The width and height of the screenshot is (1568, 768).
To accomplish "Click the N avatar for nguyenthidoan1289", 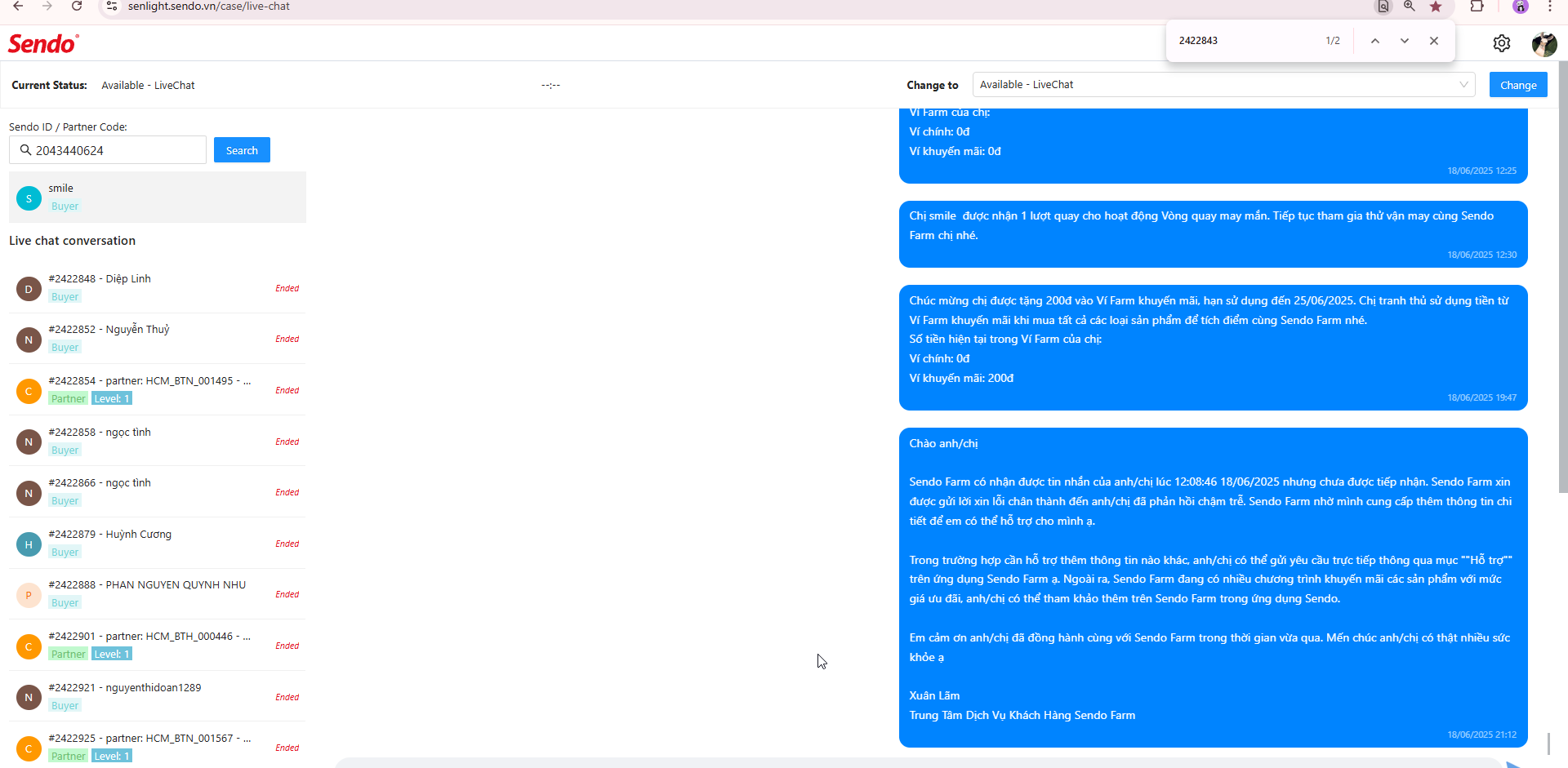I will (x=29, y=698).
